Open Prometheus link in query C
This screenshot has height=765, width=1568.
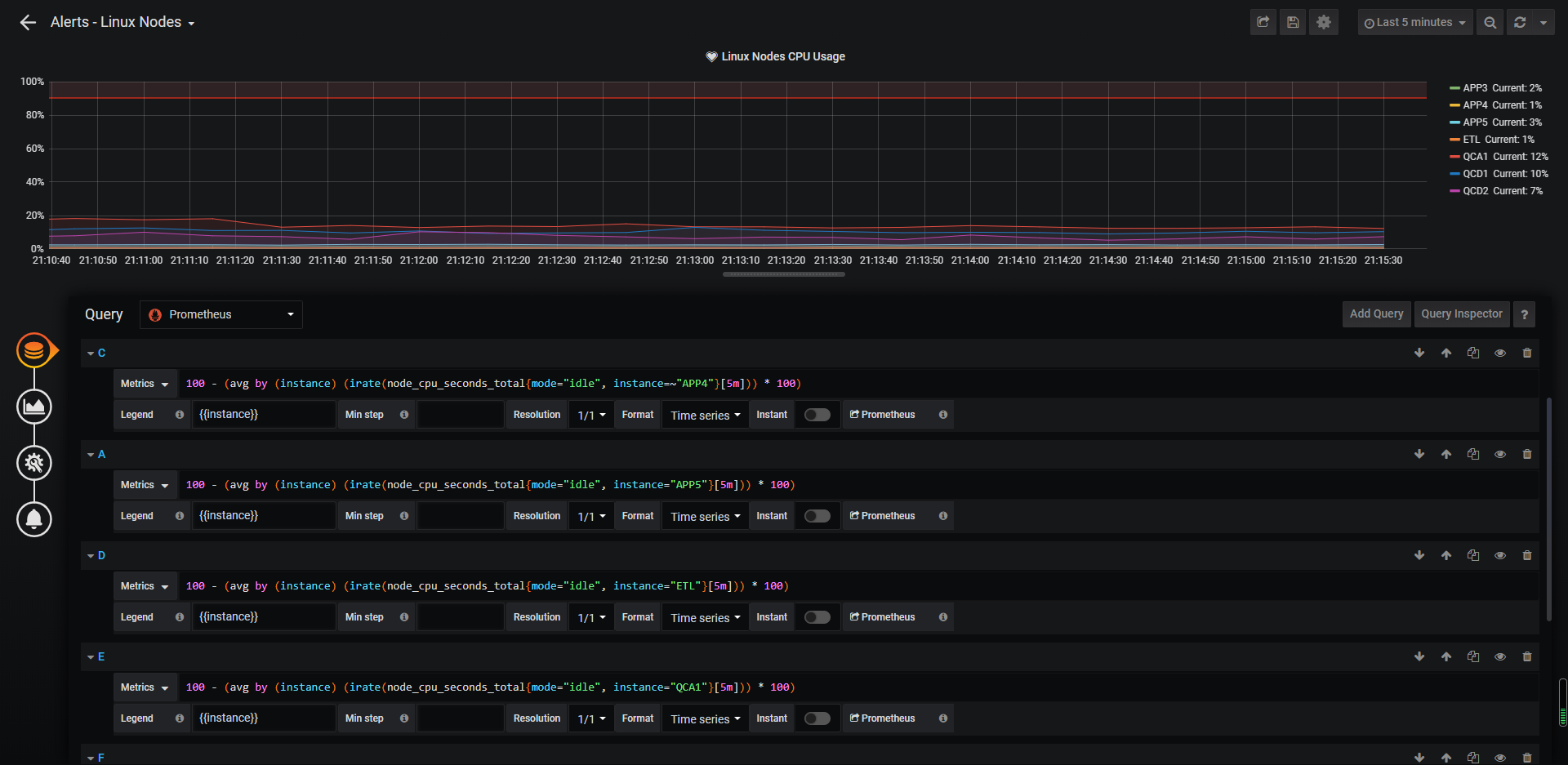click(x=883, y=415)
